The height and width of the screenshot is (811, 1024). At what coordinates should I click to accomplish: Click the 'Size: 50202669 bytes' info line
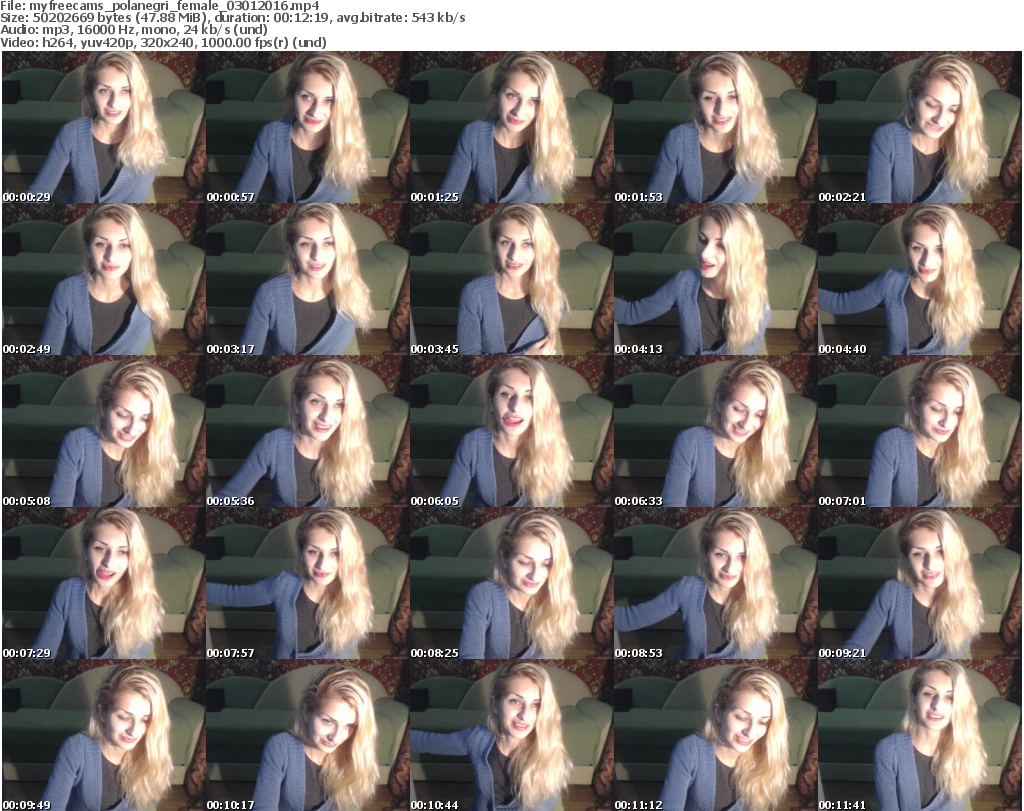[232, 18]
